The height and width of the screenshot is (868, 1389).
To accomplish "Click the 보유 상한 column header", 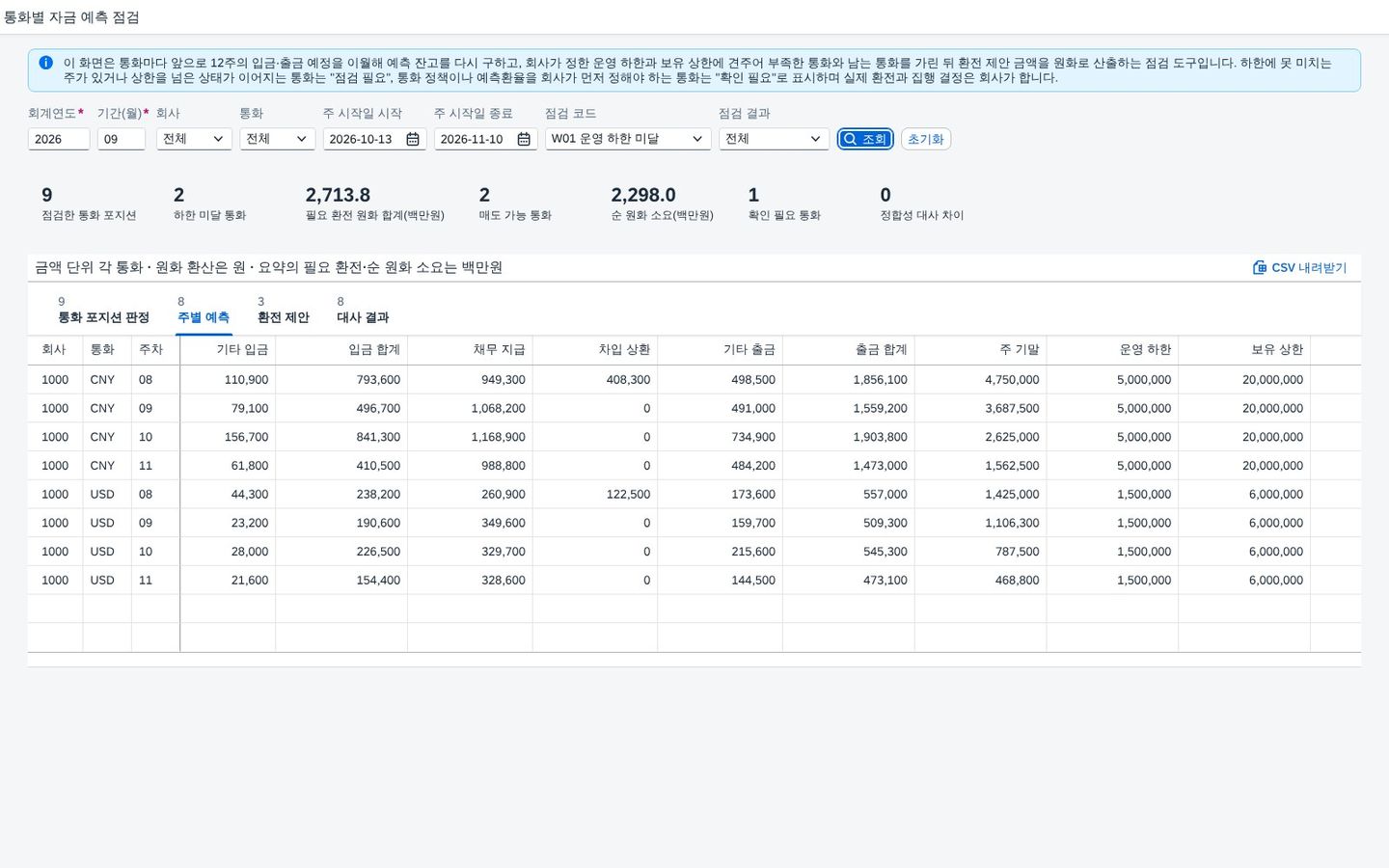I will (1244, 350).
